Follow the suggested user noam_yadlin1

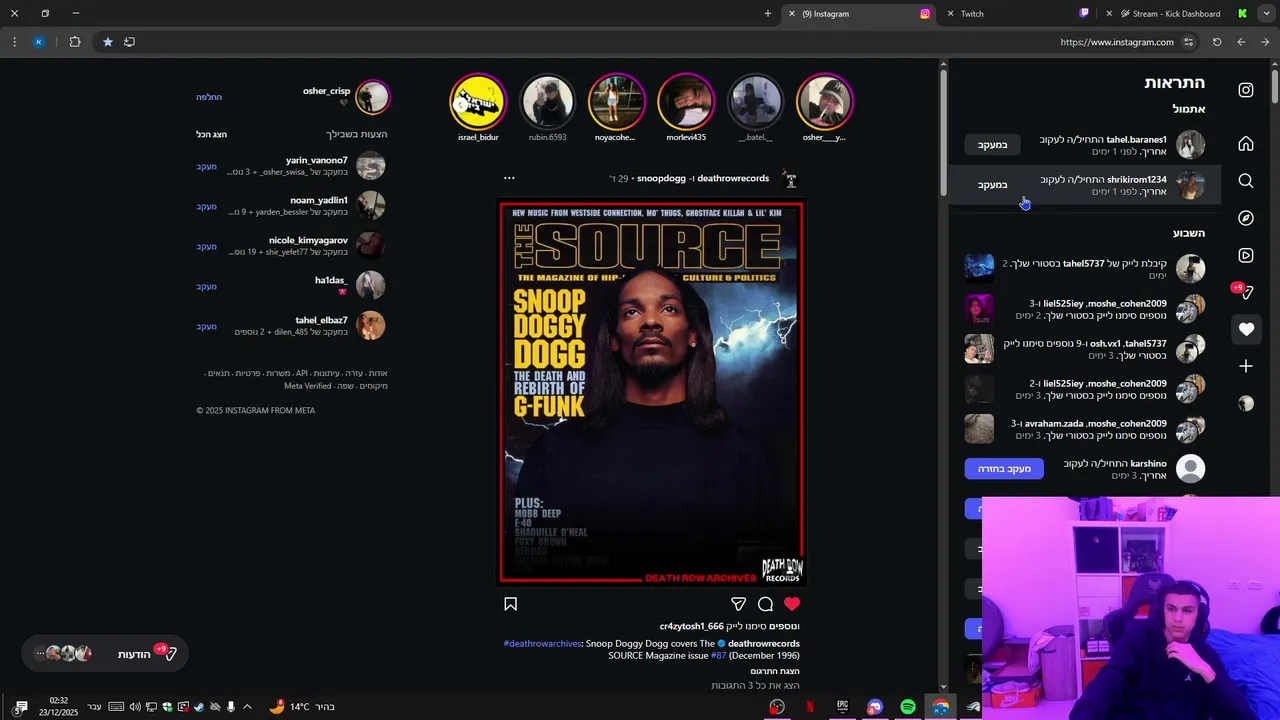click(206, 207)
